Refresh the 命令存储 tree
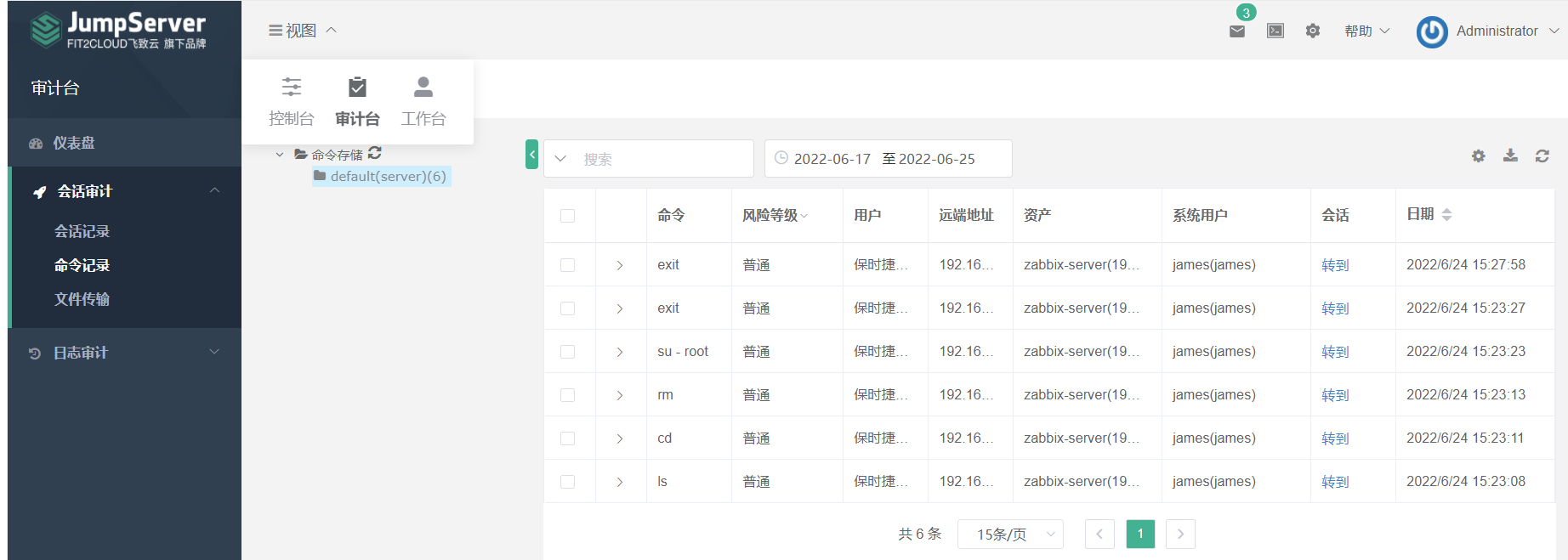 tap(375, 153)
